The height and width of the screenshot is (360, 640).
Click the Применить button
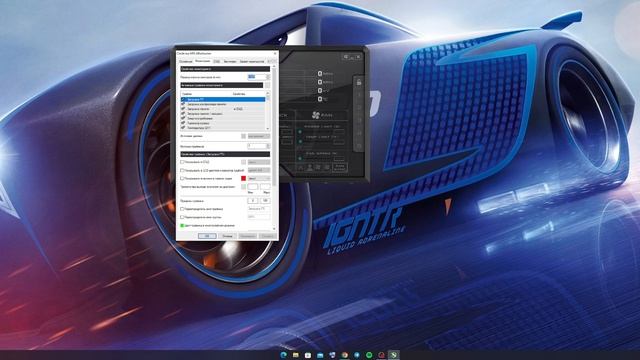click(x=247, y=236)
